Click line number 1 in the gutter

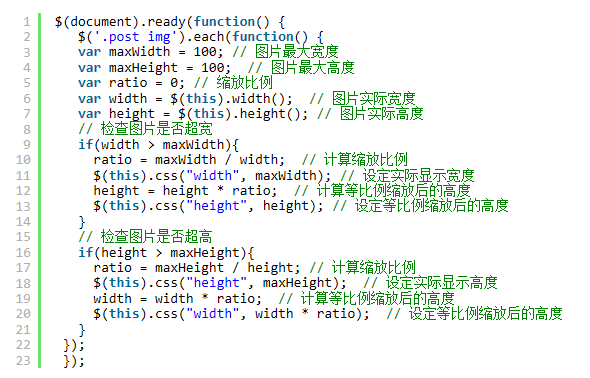pos(27,21)
